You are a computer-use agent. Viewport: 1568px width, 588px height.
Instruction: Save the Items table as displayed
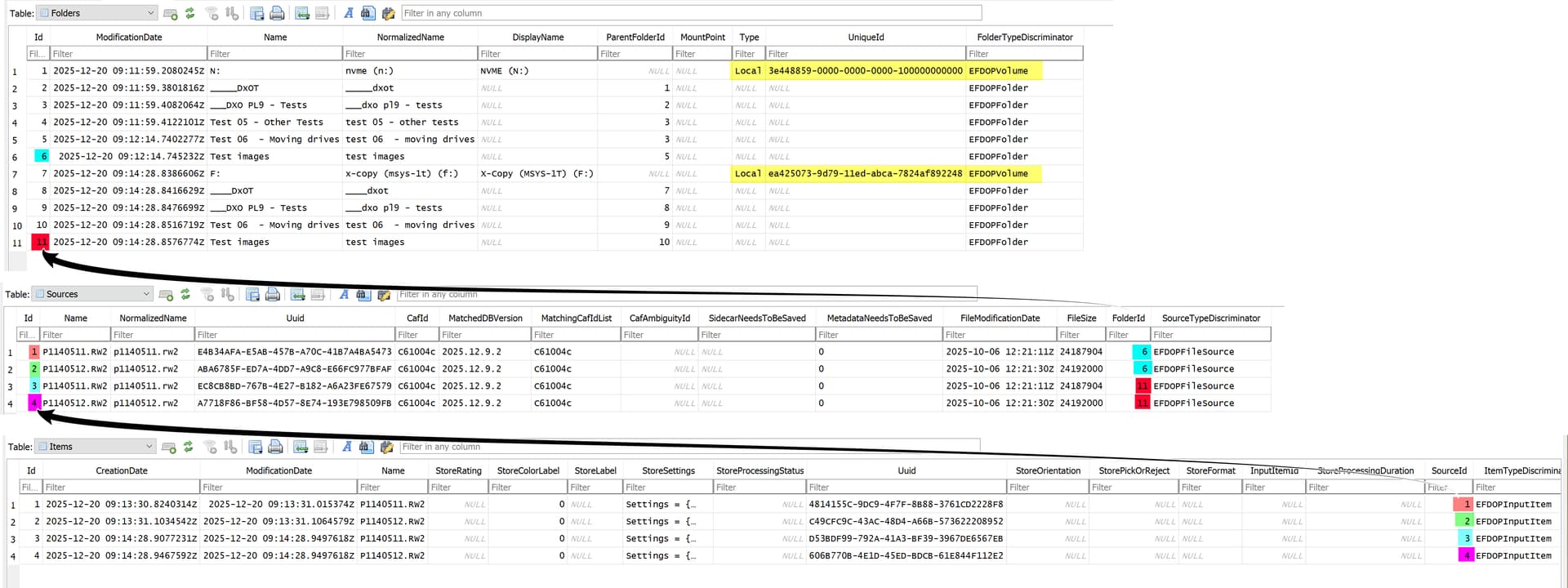pyautogui.click(x=256, y=447)
